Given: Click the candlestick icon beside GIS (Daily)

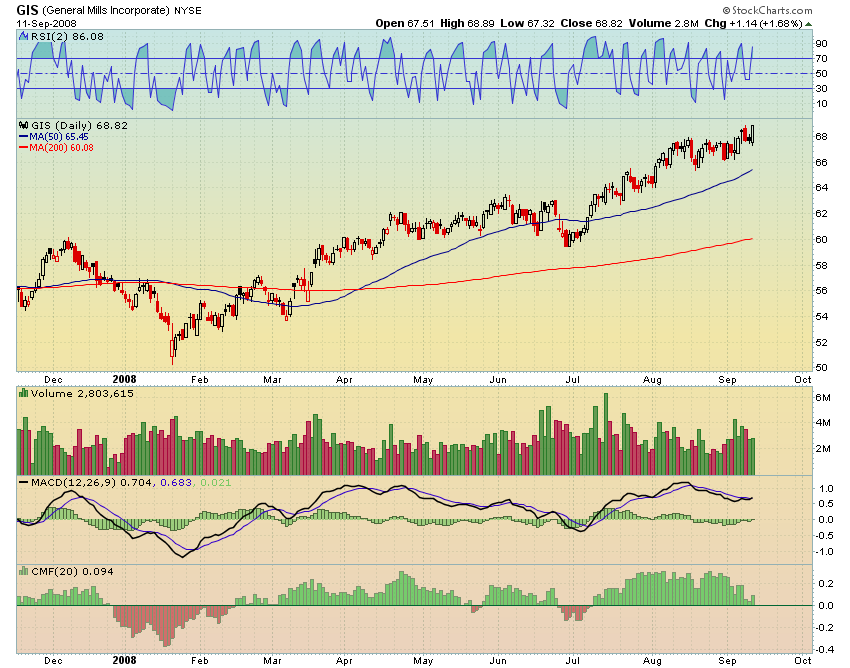Looking at the screenshot, I should [x=24, y=125].
